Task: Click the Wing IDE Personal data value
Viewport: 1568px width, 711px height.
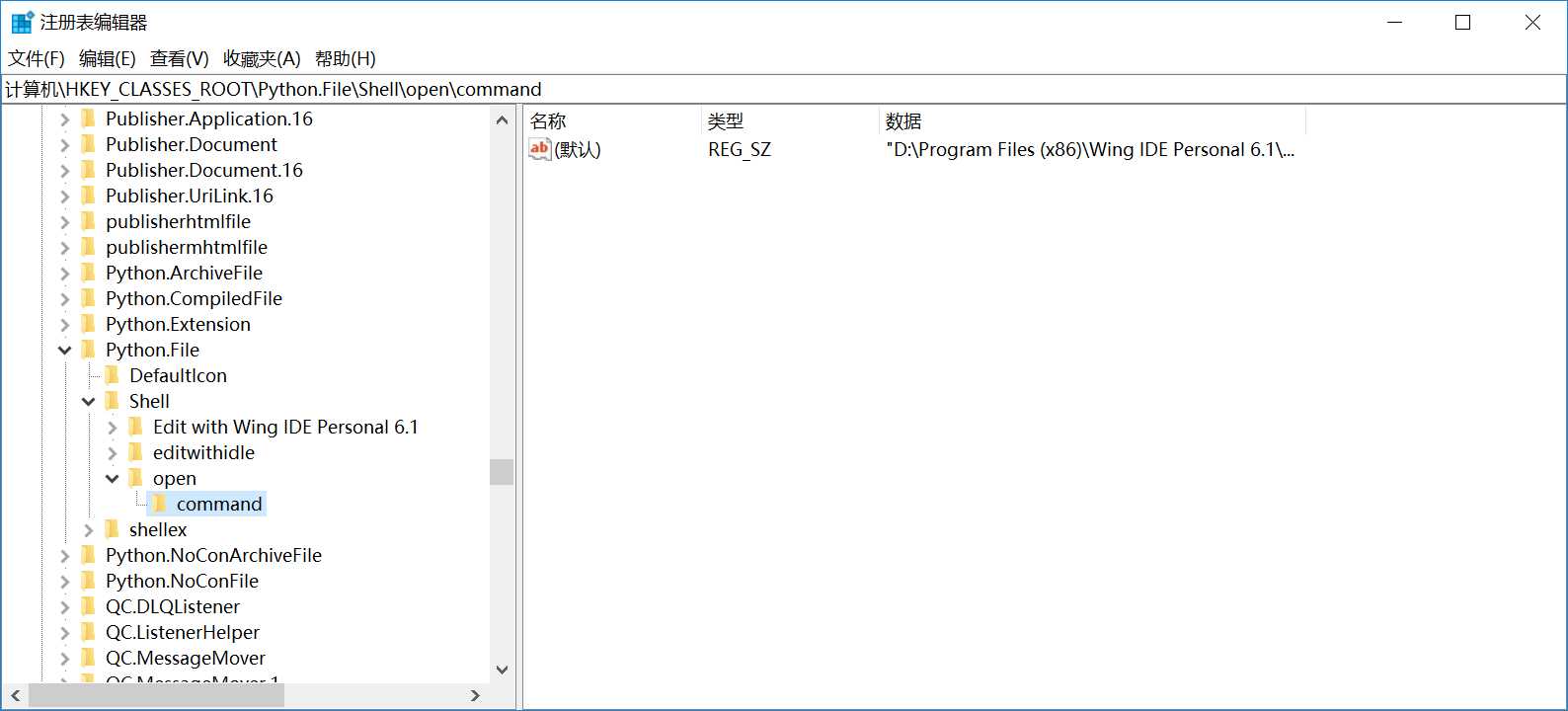Action: [x=1090, y=149]
